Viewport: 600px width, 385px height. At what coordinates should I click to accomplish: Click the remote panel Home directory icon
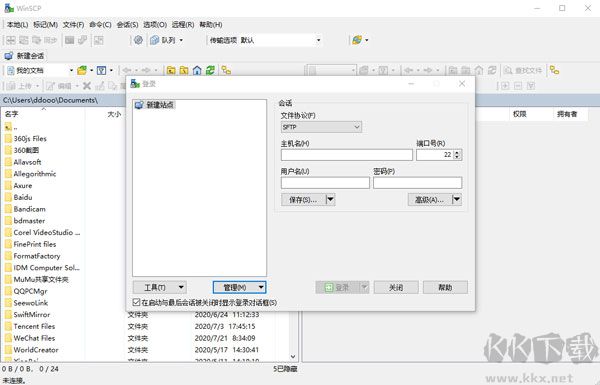(479, 70)
